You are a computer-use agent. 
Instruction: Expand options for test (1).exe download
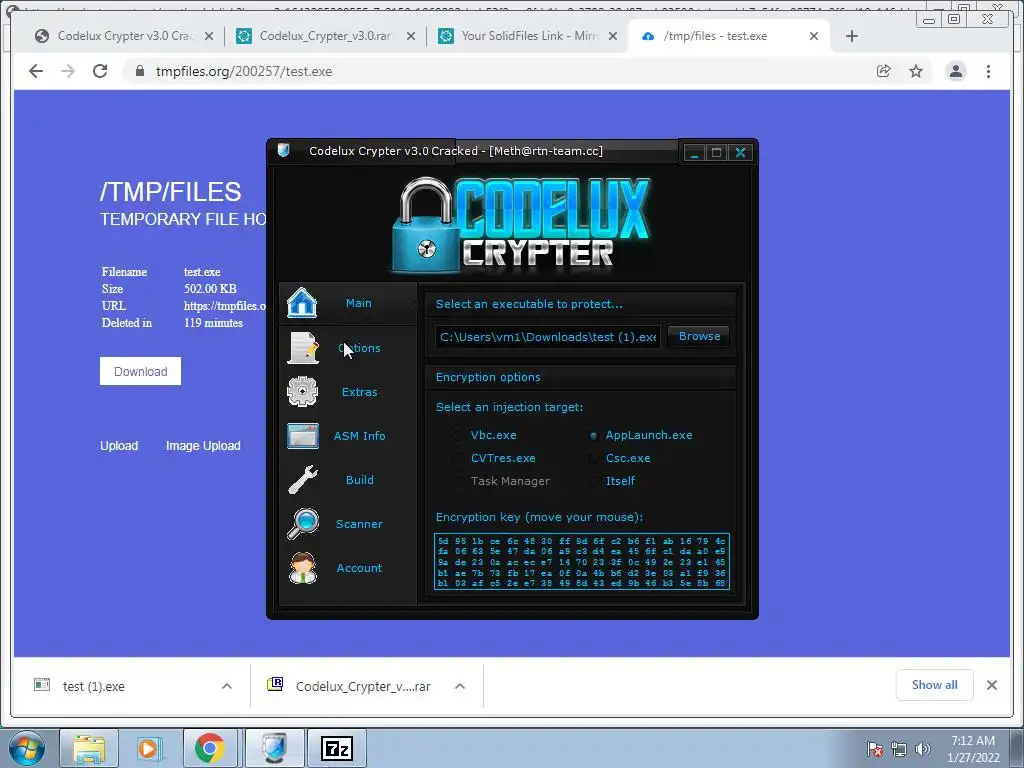click(227, 686)
